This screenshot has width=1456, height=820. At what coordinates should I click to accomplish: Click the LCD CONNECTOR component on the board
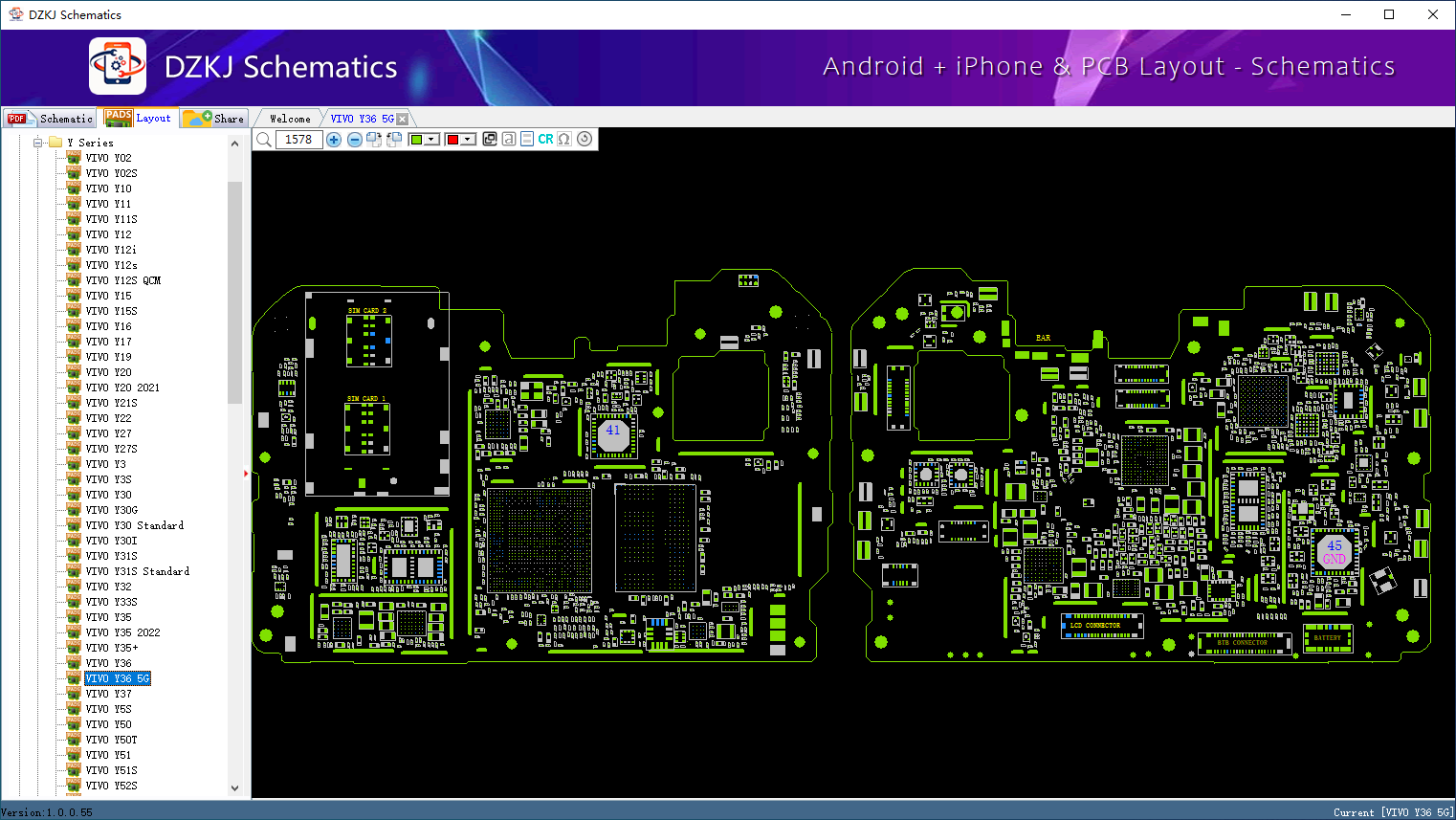coord(1101,626)
